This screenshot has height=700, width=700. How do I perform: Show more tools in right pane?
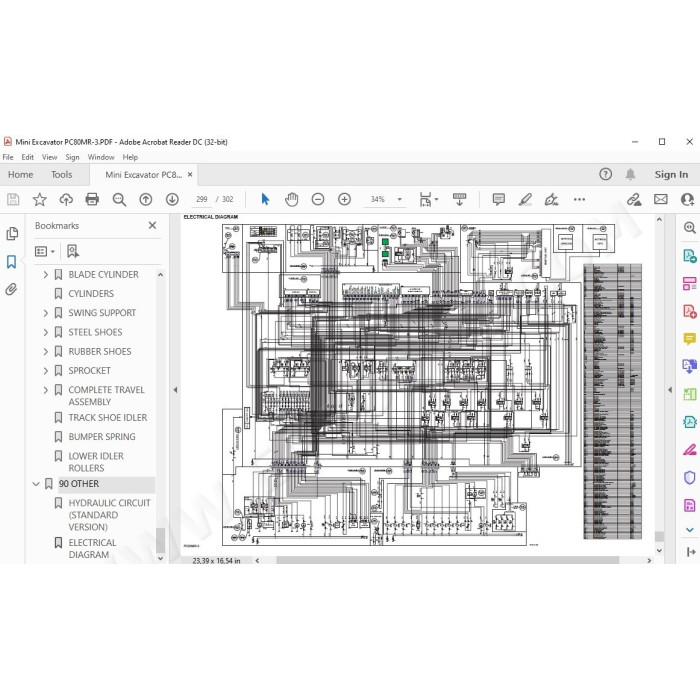pos(689,530)
